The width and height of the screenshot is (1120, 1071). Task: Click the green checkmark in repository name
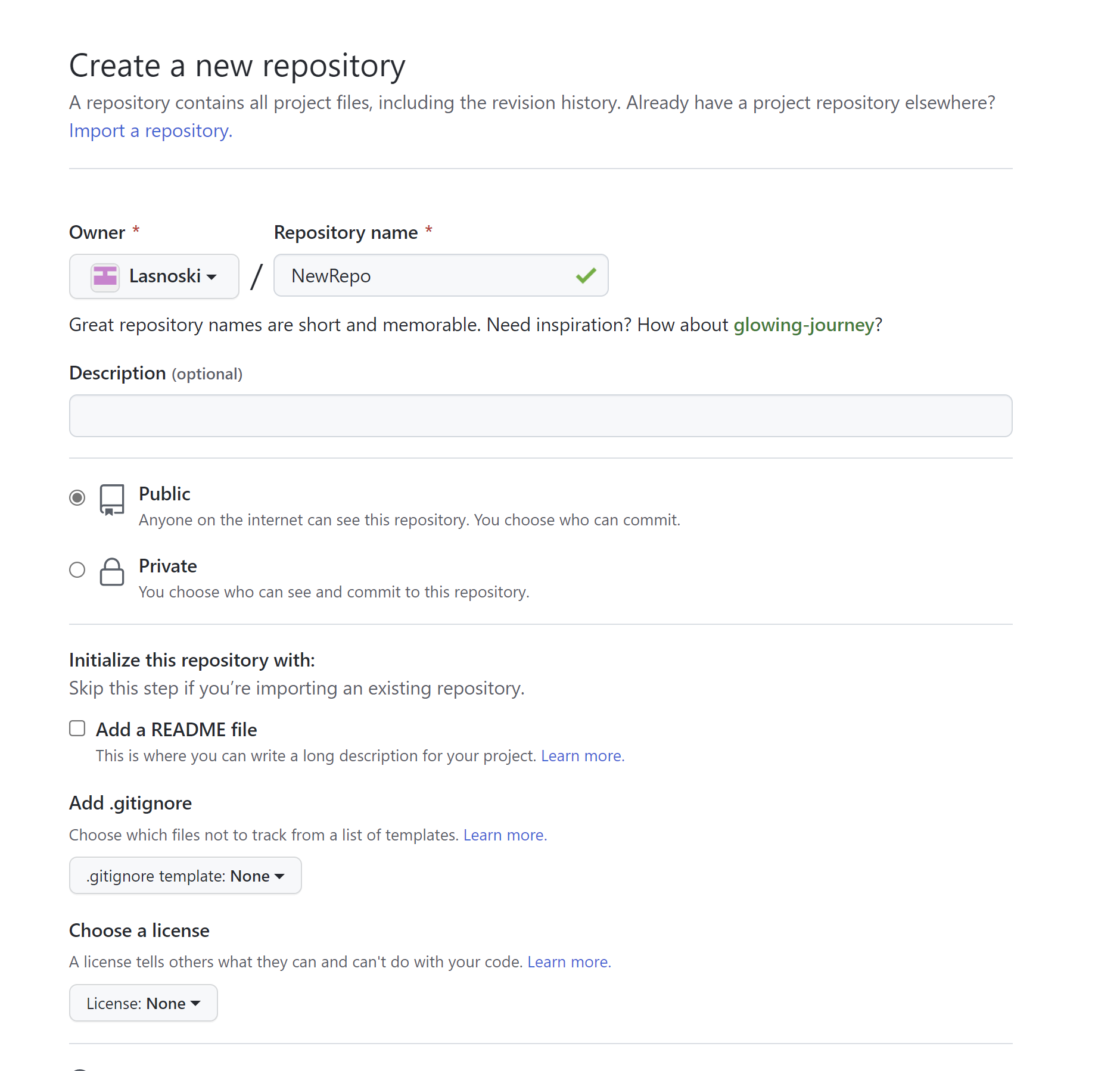(586, 275)
